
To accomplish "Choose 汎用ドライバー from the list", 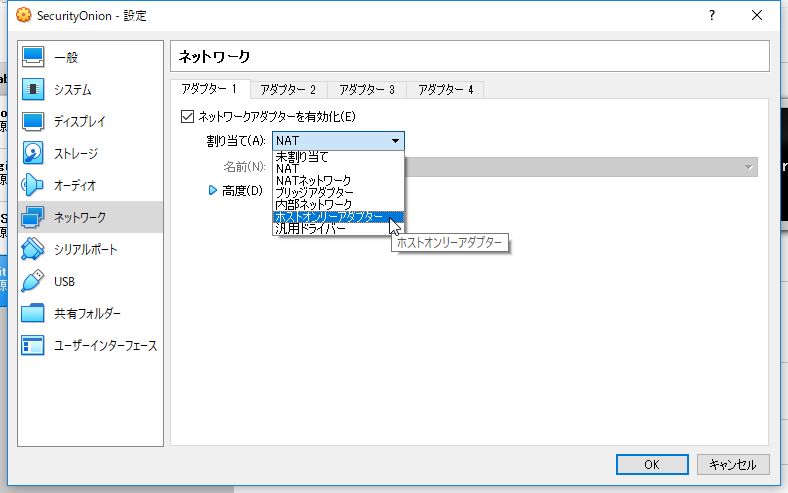I will pyautogui.click(x=338, y=229).
